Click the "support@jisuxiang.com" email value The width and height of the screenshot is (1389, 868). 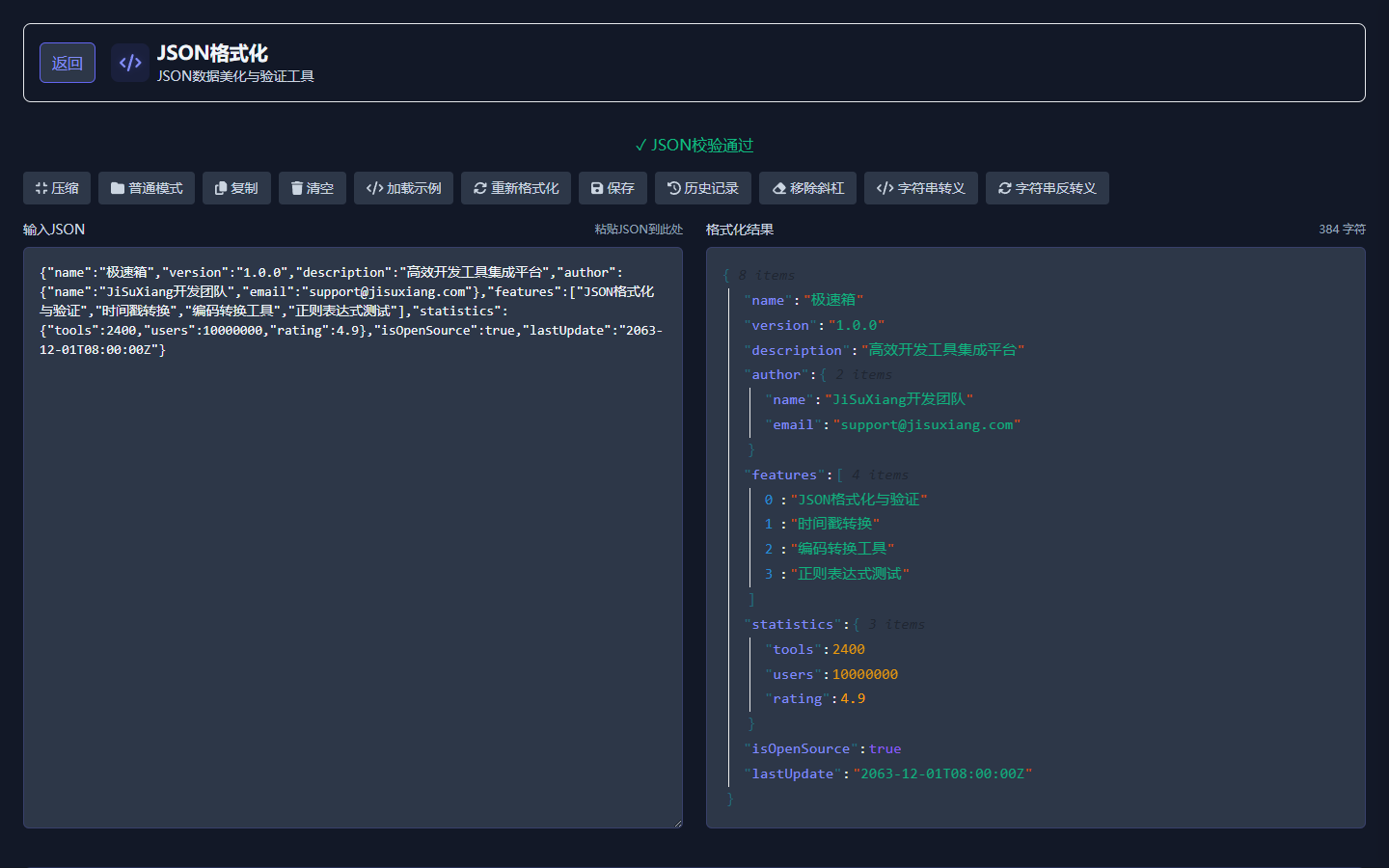tap(927, 424)
